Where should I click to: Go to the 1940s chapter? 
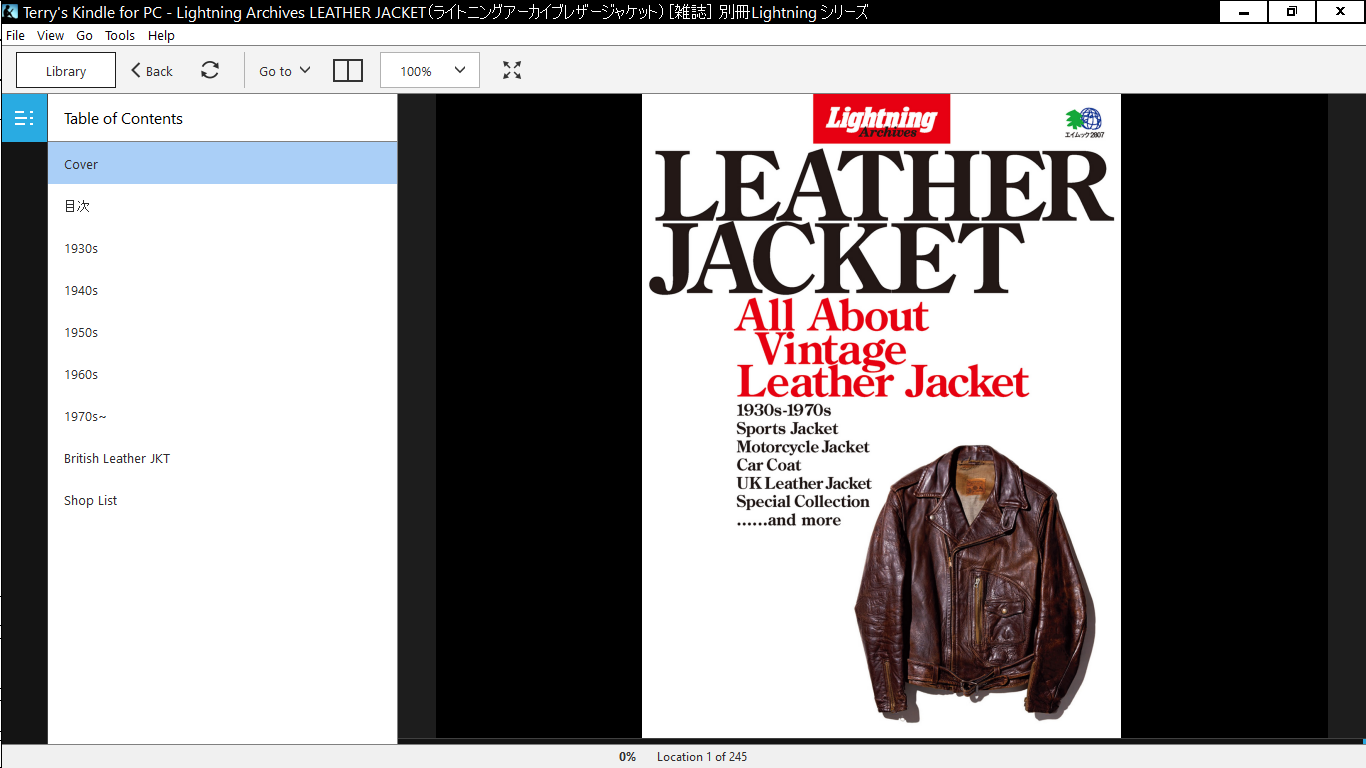tap(222, 290)
